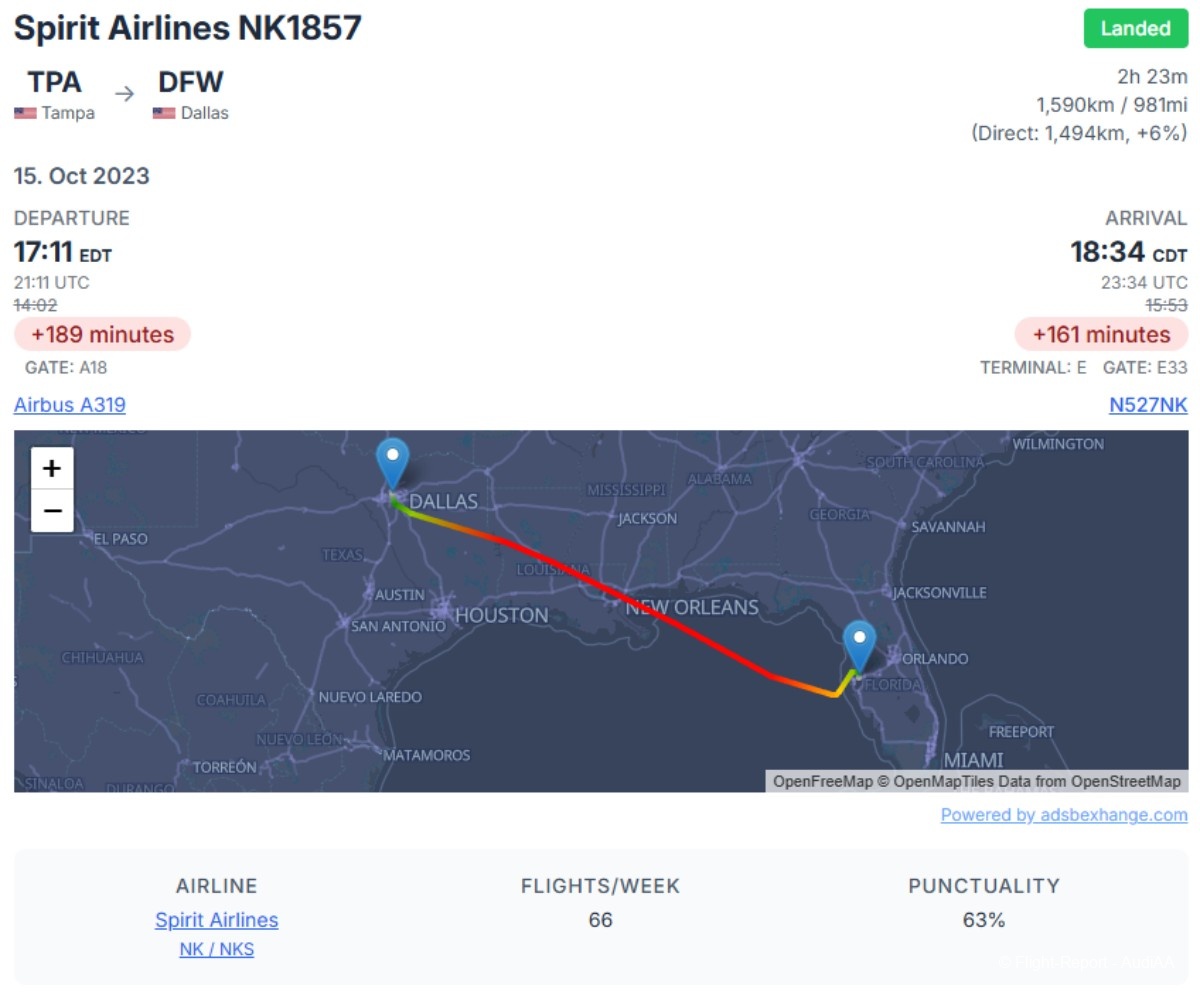The height and width of the screenshot is (996, 1200).
Task: Click the DFW airport code
Action: click(191, 82)
